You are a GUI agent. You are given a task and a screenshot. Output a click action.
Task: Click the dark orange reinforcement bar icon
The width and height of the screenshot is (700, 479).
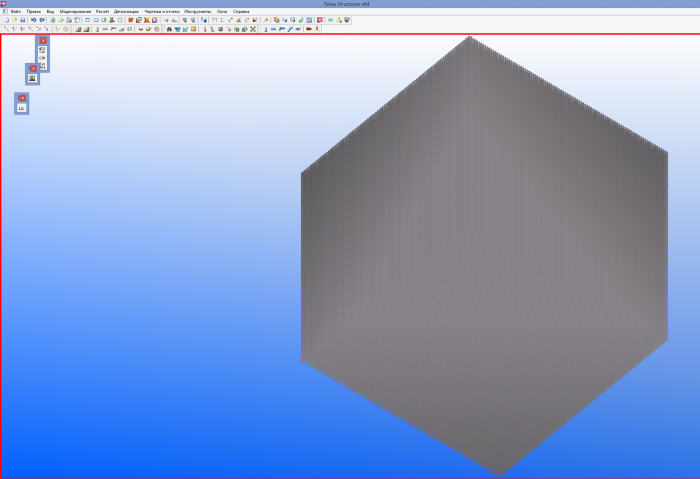click(x=308, y=29)
